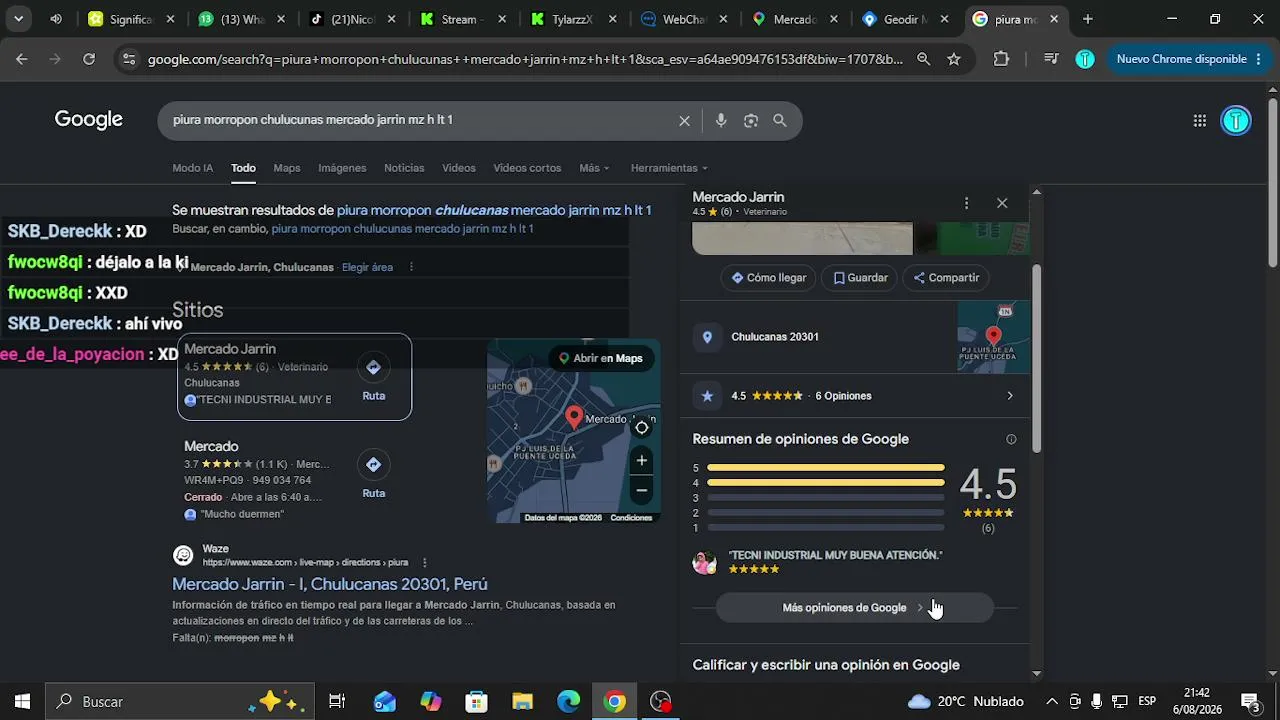Switch to the Imágenes results tab
The height and width of the screenshot is (720, 1280).
click(342, 168)
